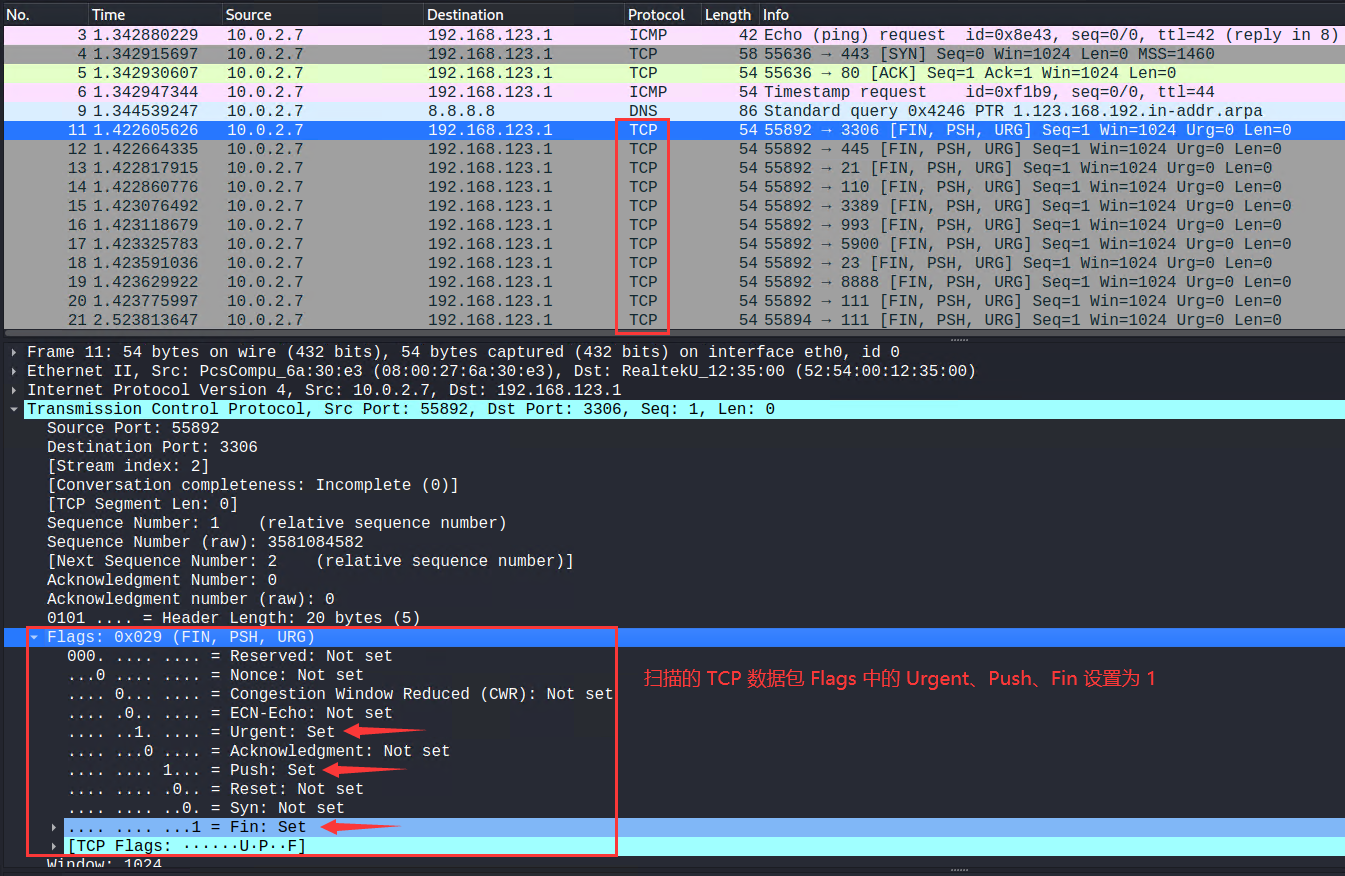Screen dimensions: 1345x876
Task: Select packet 5 ACK to port 80
Action: tap(672, 73)
